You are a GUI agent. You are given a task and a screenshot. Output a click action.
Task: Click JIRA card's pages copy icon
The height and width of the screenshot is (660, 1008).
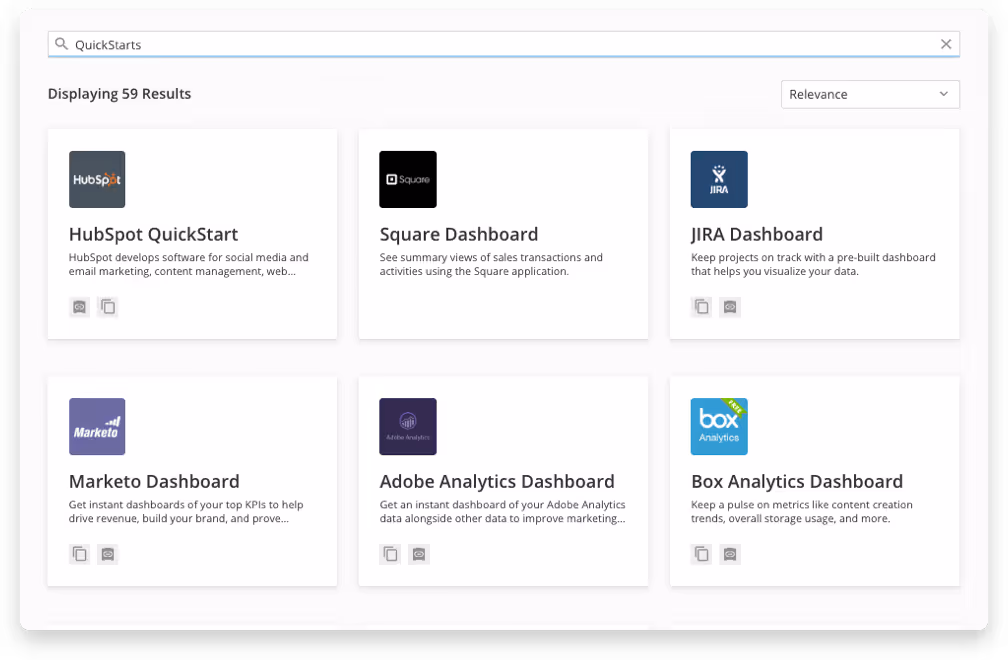[x=701, y=307]
